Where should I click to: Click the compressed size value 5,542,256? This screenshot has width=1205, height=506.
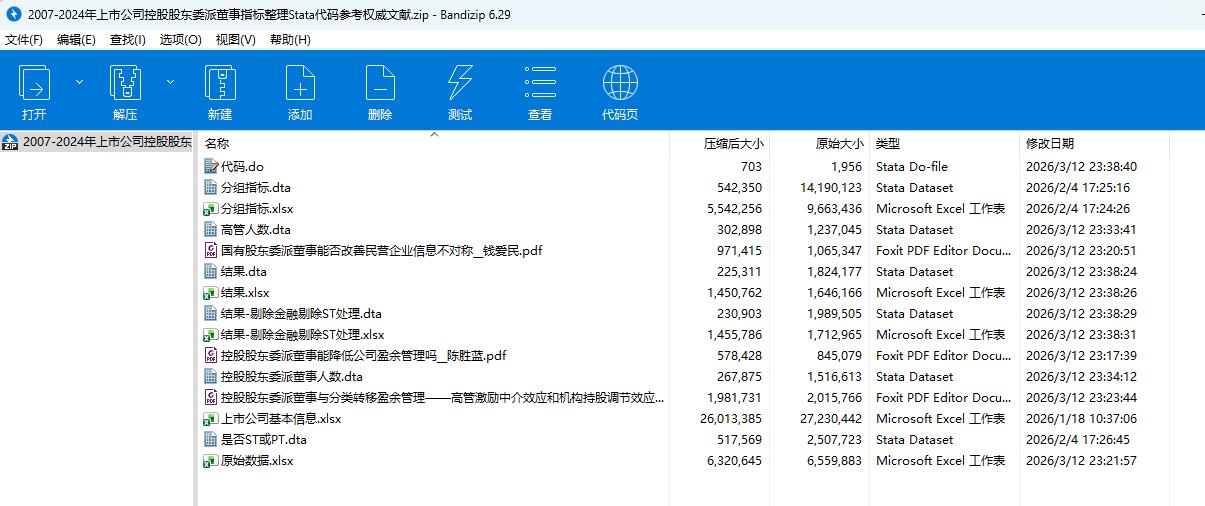point(734,209)
